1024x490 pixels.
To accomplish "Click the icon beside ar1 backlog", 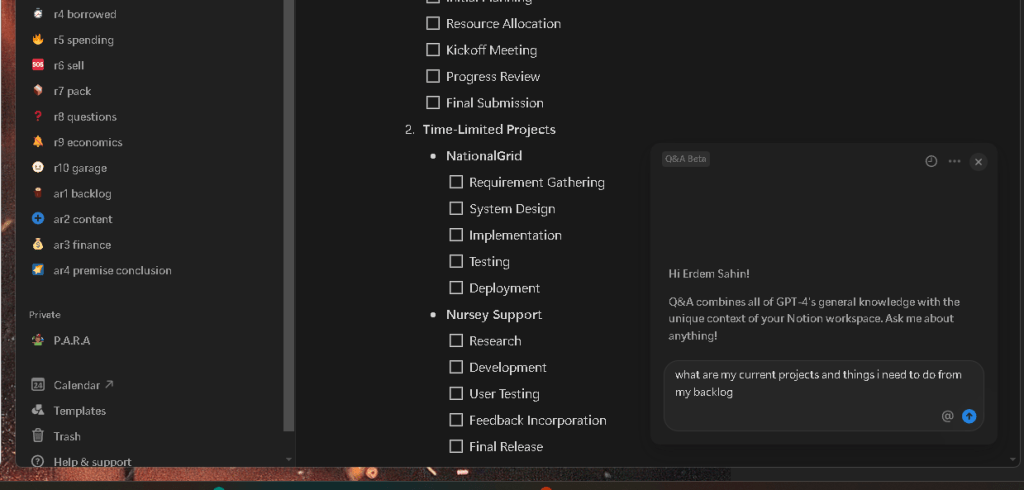I will click(38, 193).
